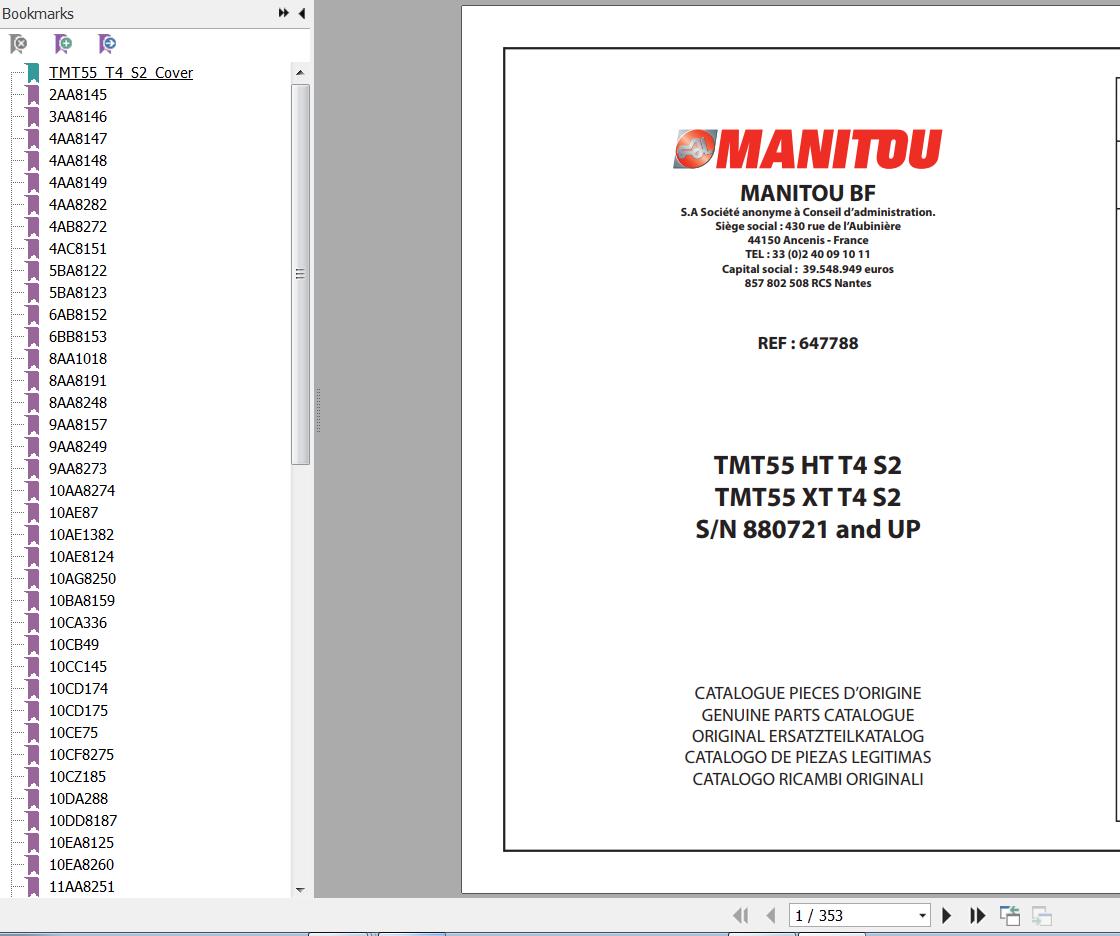Go to the next page
This screenshot has width=1120, height=936.
click(x=946, y=915)
